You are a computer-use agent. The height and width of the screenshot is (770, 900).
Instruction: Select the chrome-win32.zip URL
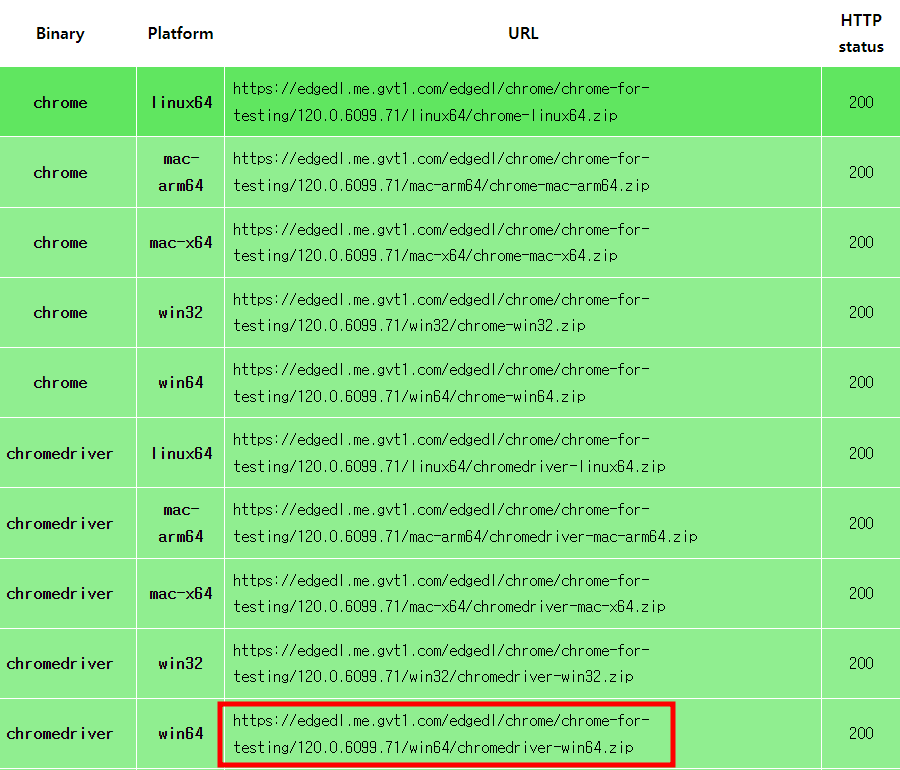(x=441, y=312)
